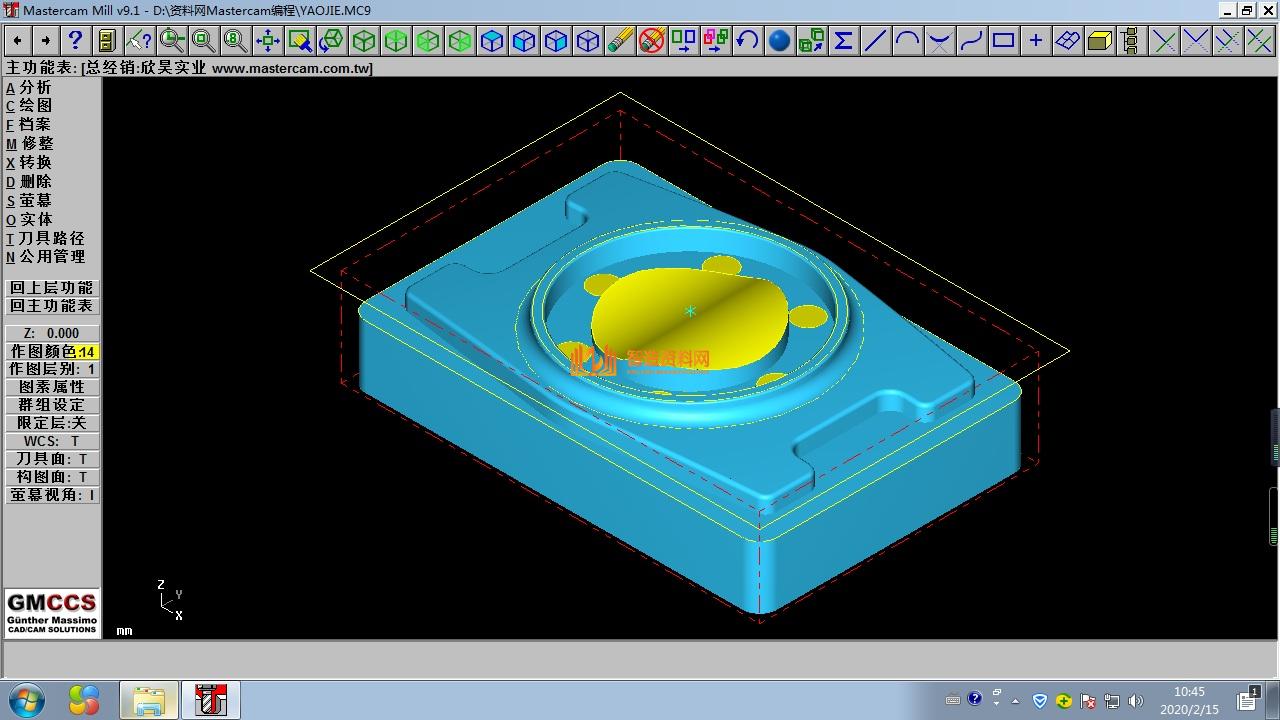
Task: Select the Zoom window magnifier tool
Action: [x=172, y=40]
